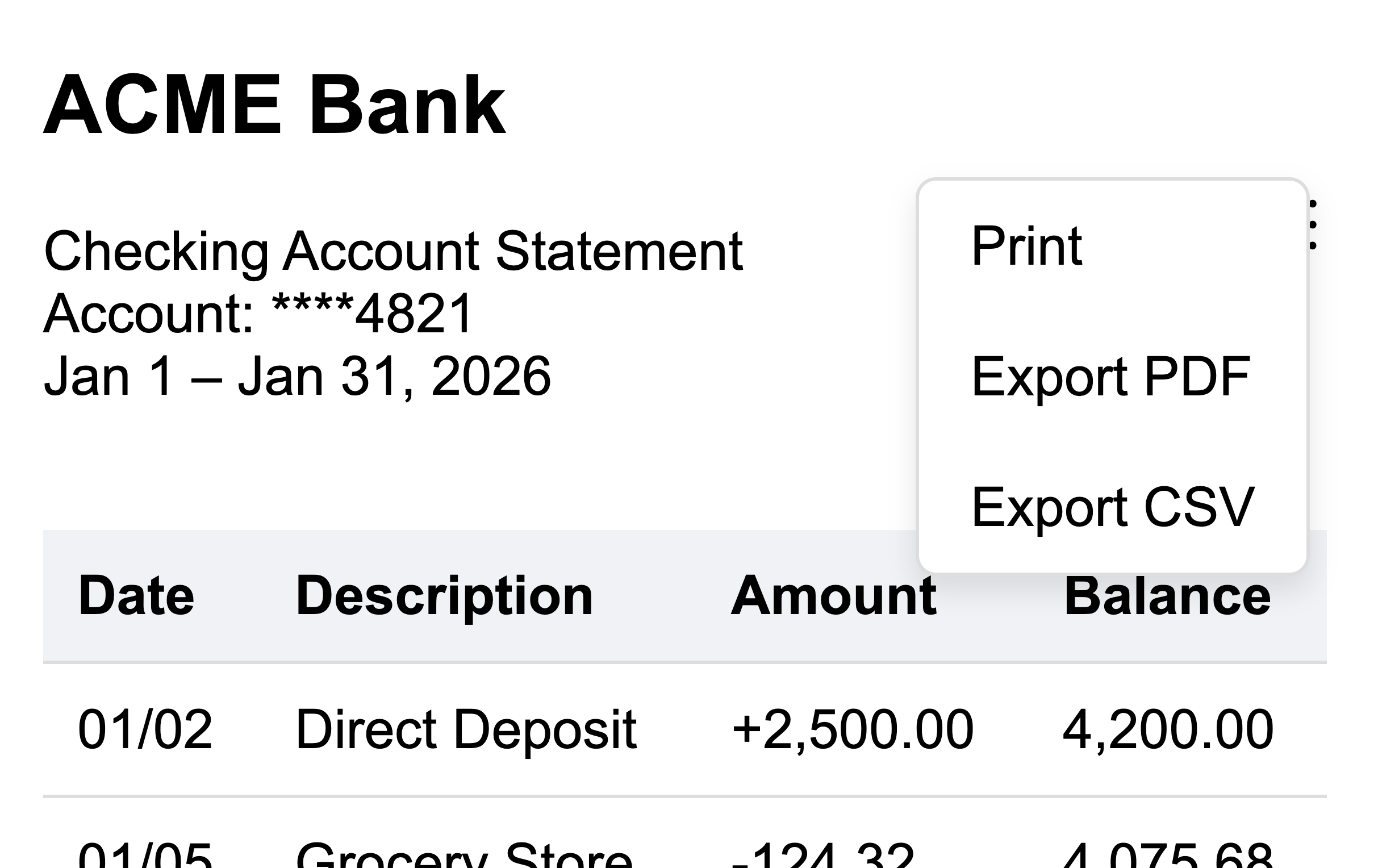Viewport: 1378px width, 868px height.
Task: Select the Direct Deposit transaction row
Action: (458, 728)
